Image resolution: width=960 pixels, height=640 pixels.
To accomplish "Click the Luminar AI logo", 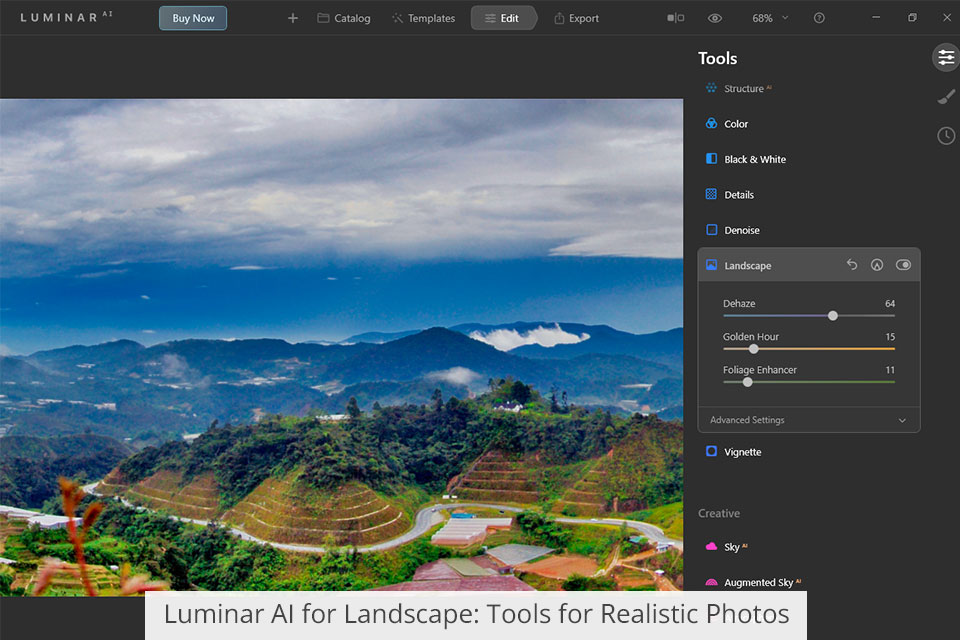I will 66,17.
